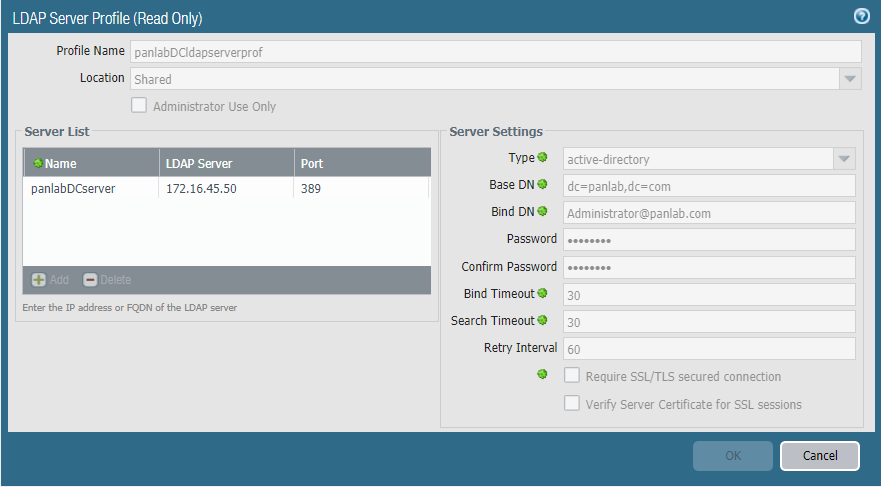Image resolution: width=881 pixels, height=487 pixels.
Task: Click the LDAP server hint text
Action: tap(130, 307)
